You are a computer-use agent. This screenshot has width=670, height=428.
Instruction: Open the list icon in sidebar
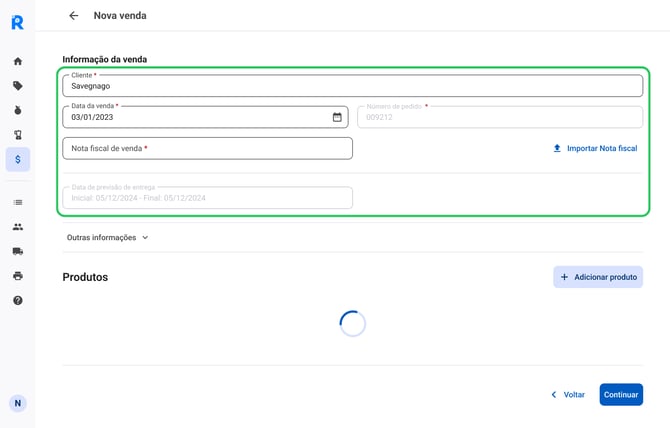tap(18, 202)
